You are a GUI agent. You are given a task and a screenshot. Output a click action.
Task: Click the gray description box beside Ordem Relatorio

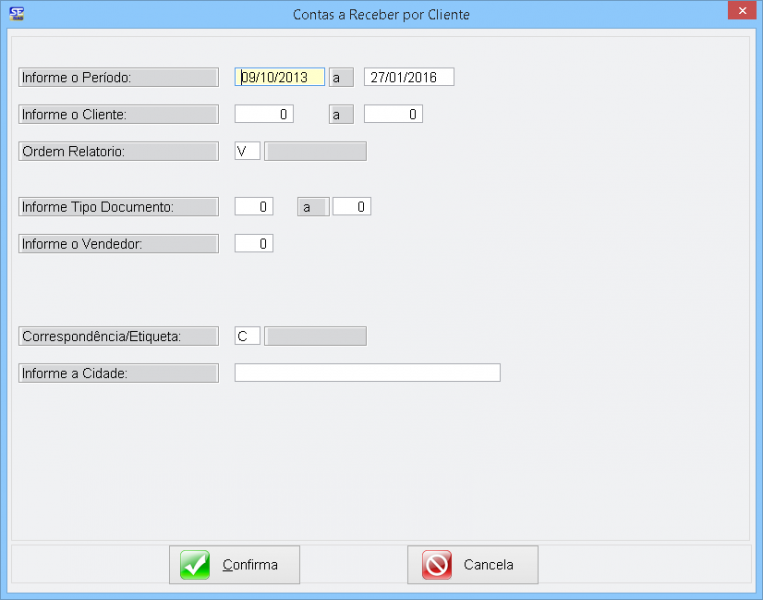tap(315, 151)
